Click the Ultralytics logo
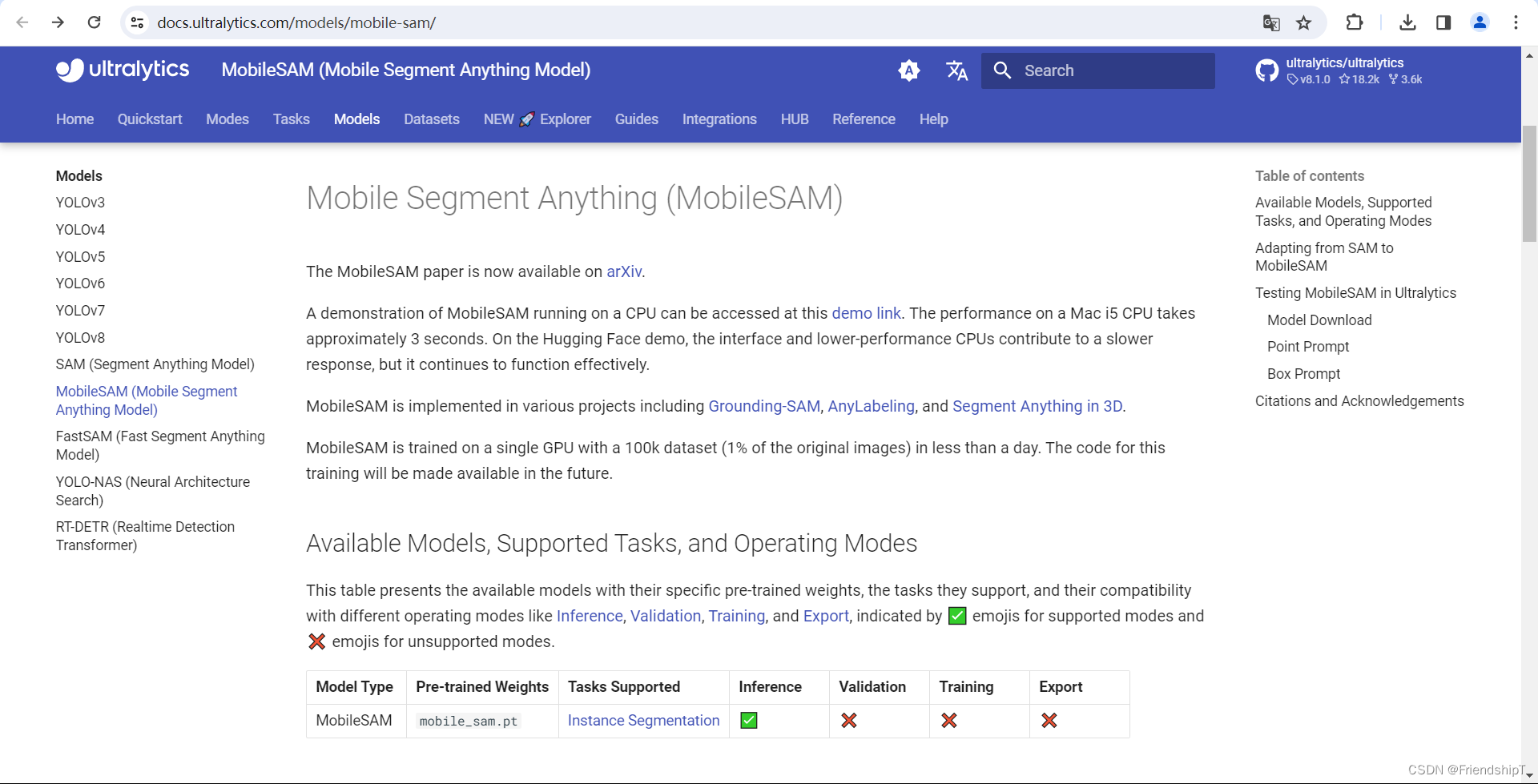Viewport: 1538px width, 784px height. 123,70
